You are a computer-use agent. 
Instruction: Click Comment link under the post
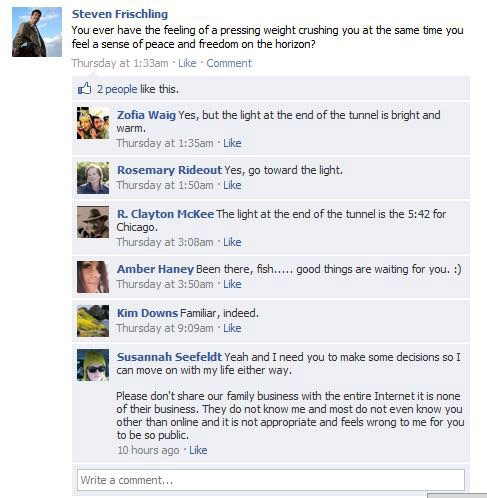pyautogui.click(x=229, y=63)
